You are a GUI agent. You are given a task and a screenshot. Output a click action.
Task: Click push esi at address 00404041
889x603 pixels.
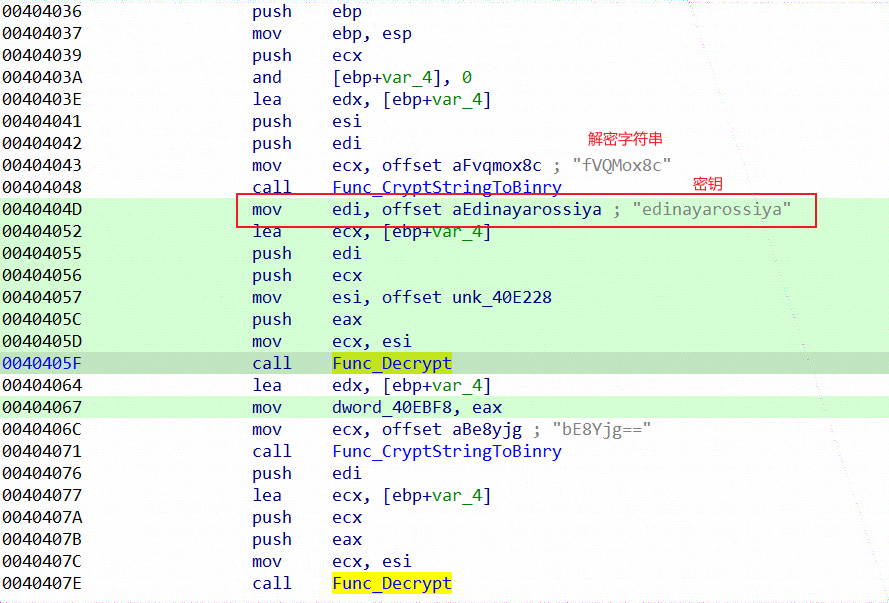[x=307, y=122]
